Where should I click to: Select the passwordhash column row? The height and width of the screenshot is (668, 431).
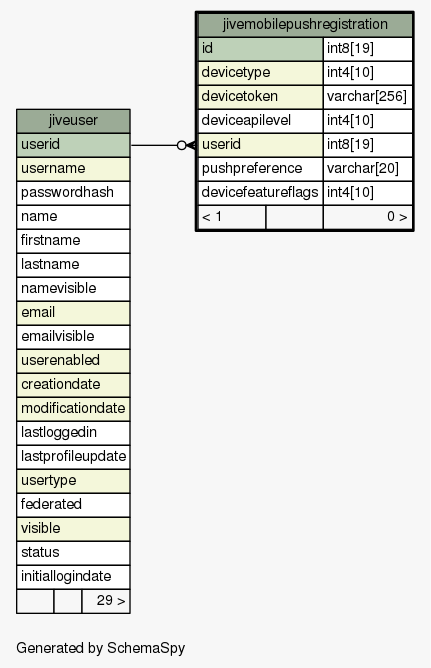(73, 193)
